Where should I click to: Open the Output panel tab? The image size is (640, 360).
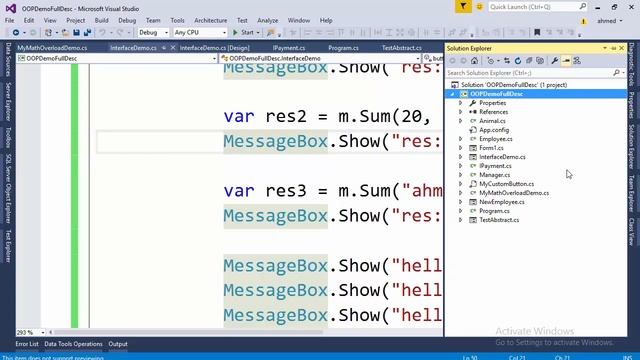pos(118,344)
